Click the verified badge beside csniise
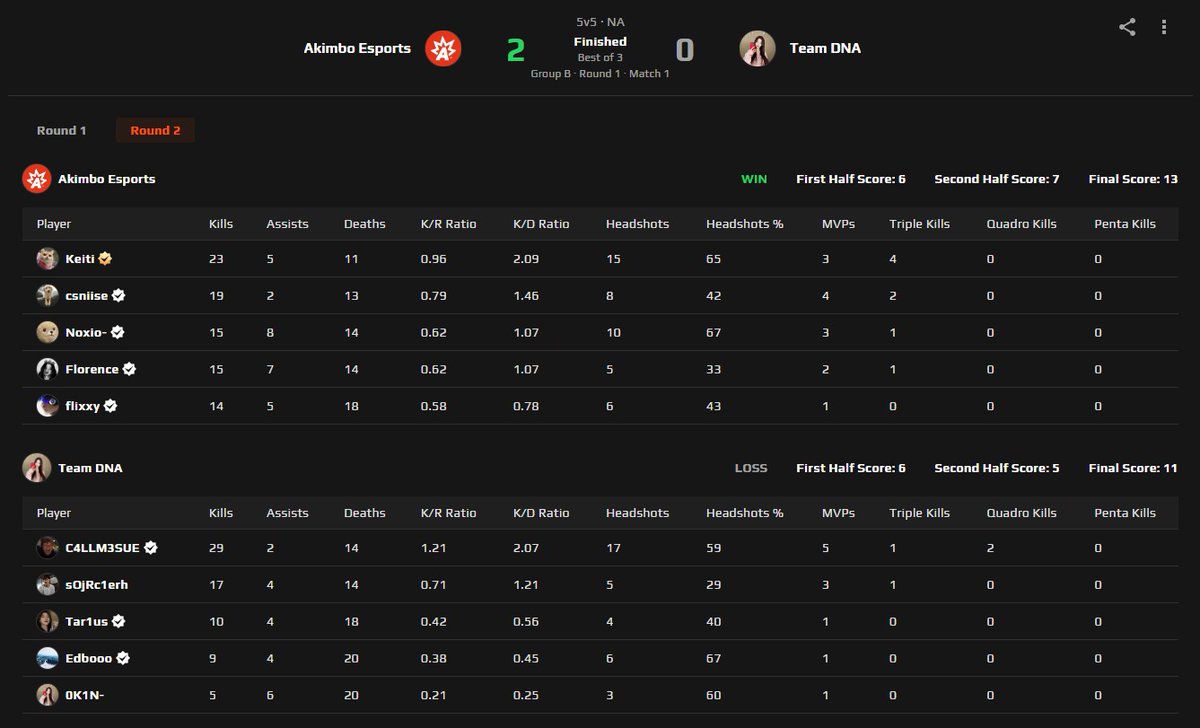Image resolution: width=1200 pixels, height=728 pixels. point(119,296)
